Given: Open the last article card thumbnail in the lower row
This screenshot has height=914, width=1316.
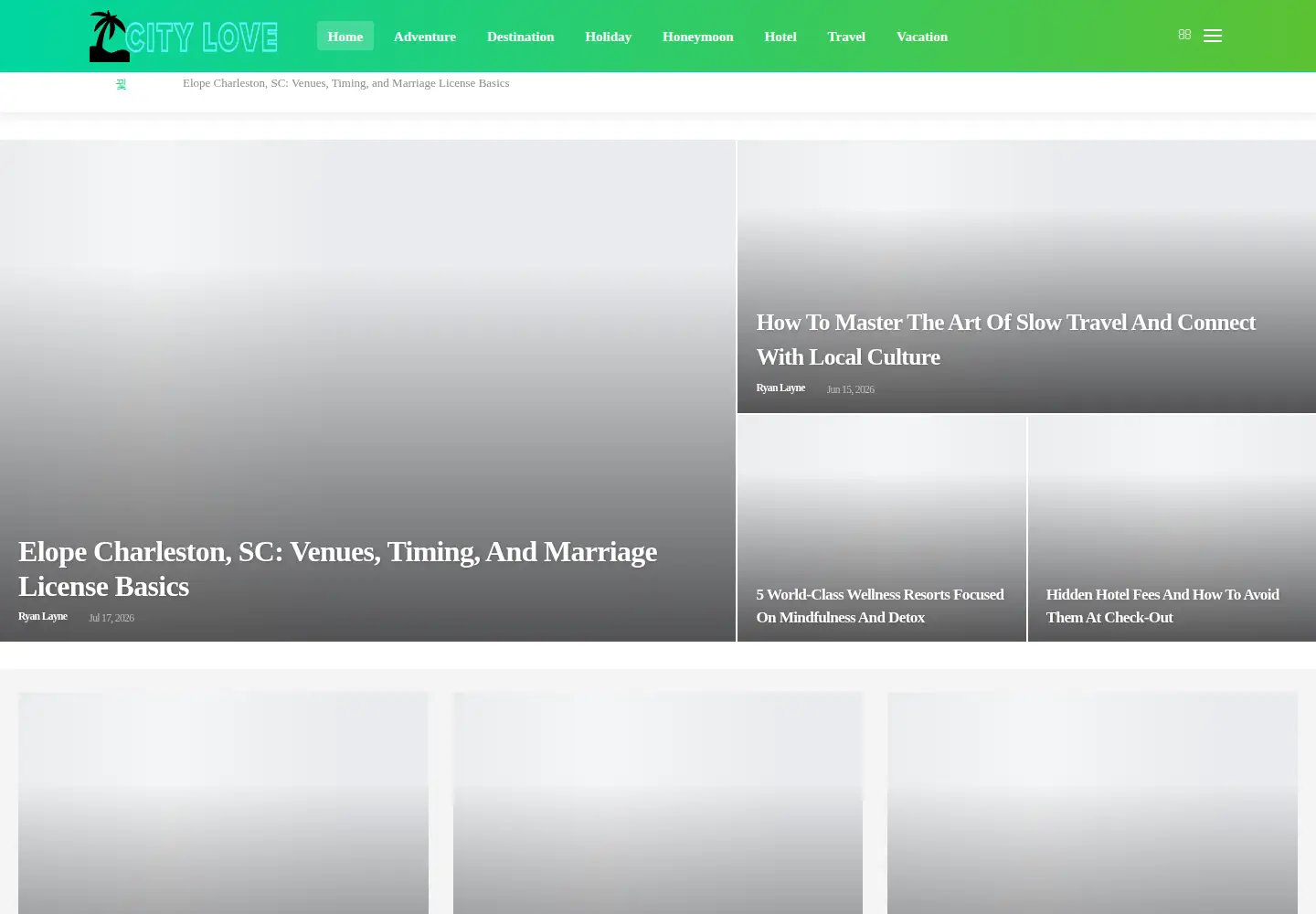Looking at the screenshot, I should [x=1092, y=802].
